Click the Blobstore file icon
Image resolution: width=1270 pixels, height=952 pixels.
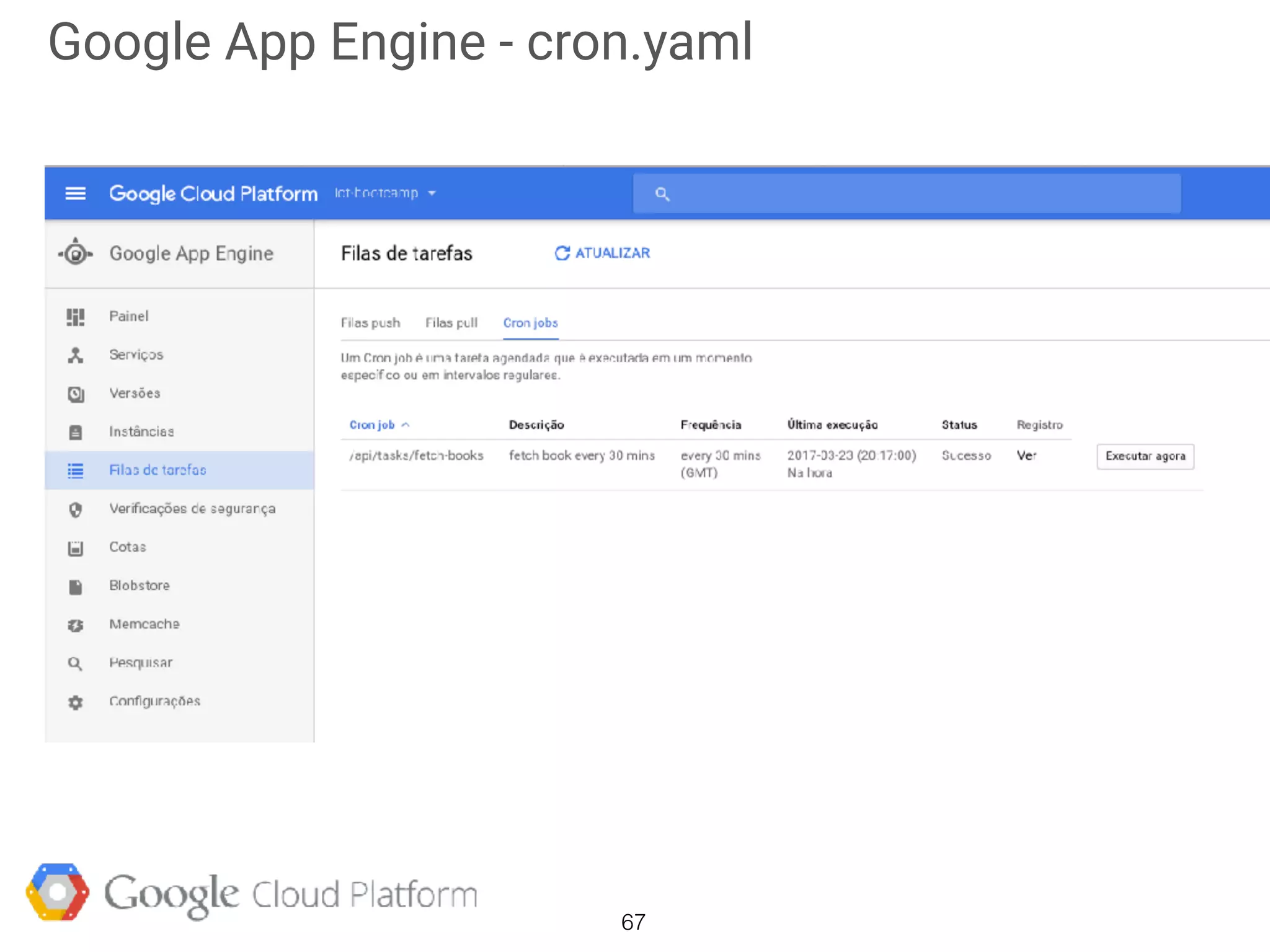pyautogui.click(x=76, y=587)
